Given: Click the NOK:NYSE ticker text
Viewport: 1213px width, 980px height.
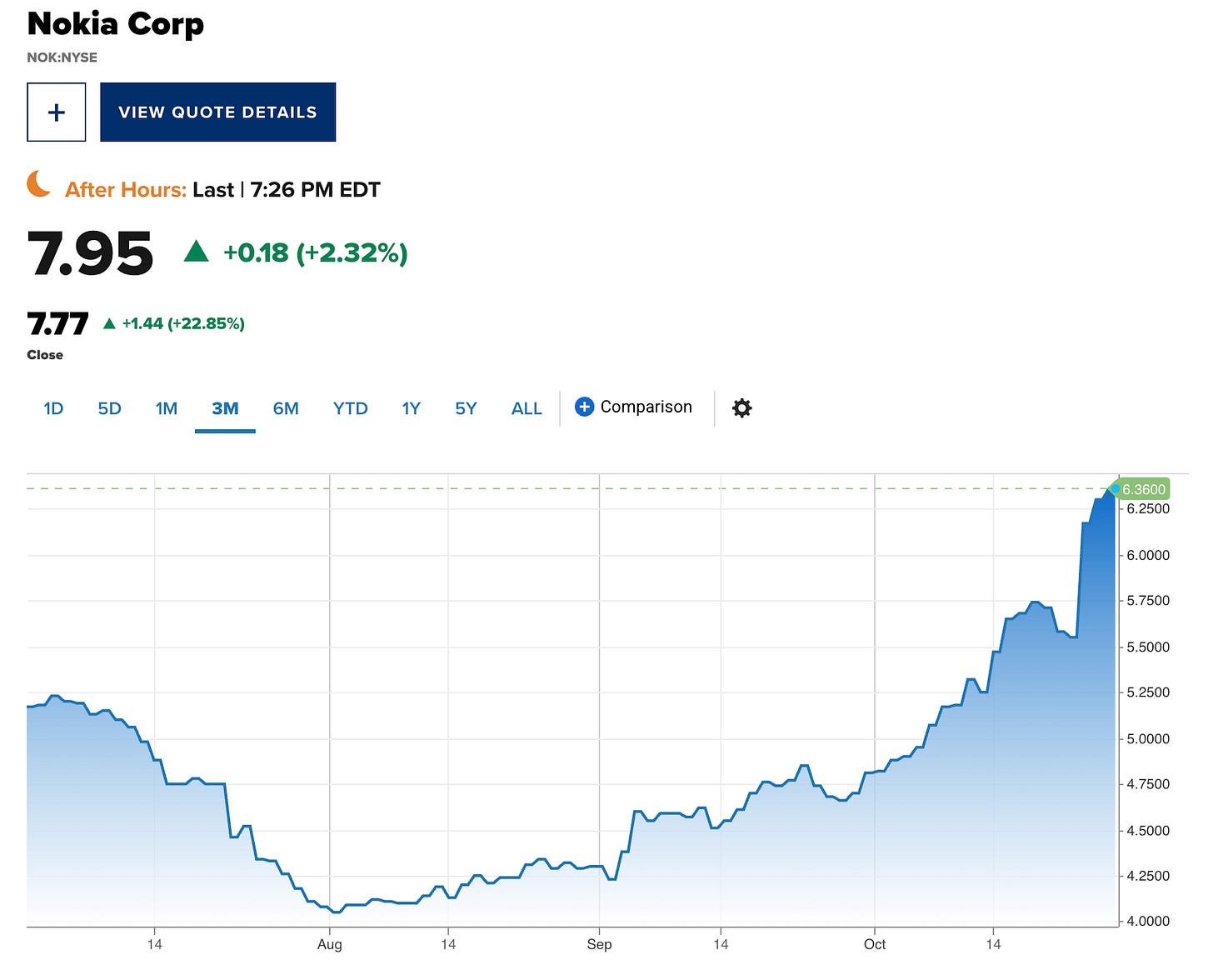Looking at the screenshot, I should pyautogui.click(x=62, y=57).
